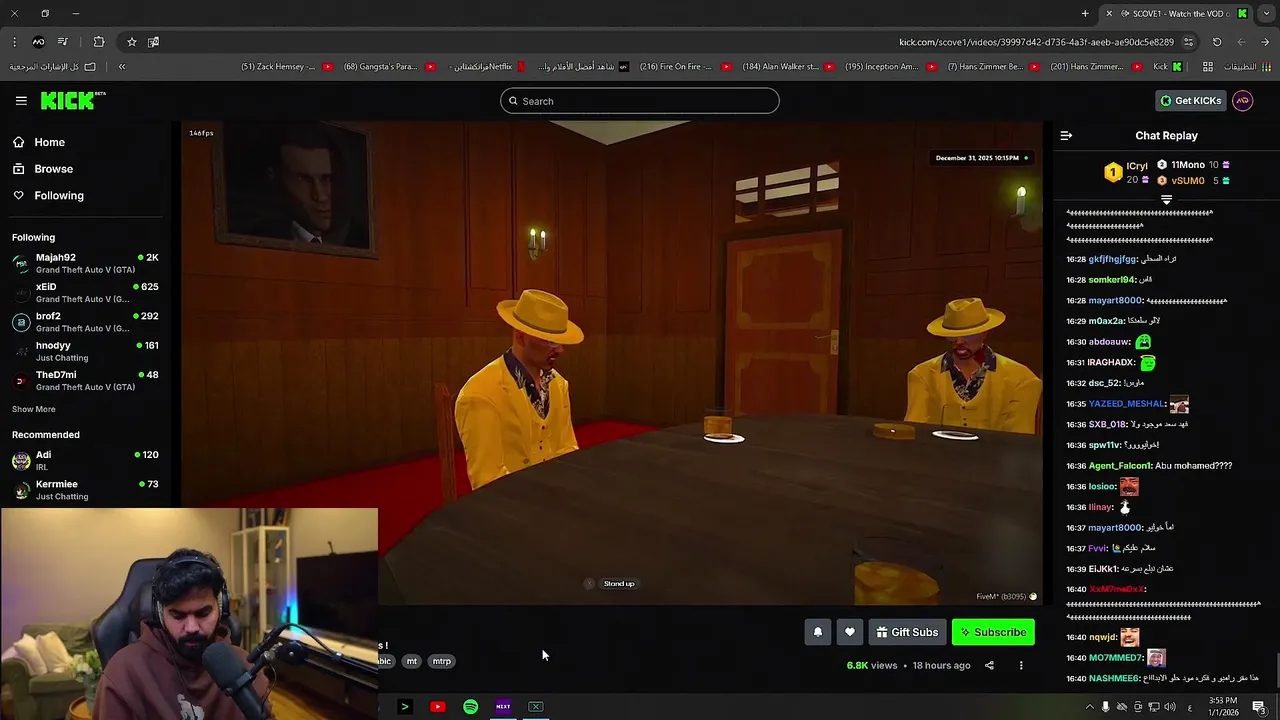Expand the chat leaderboard strip
This screenshot has height=720, width=1280.
[1166, 199]
